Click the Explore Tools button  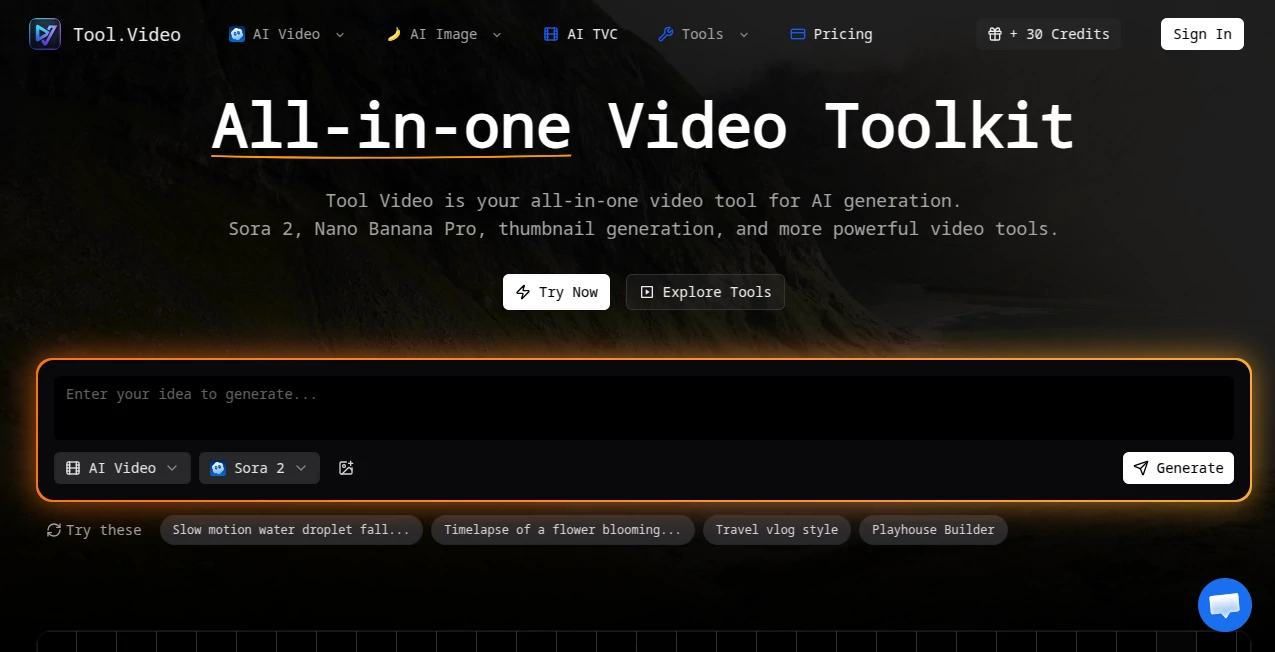coord(705,292)
